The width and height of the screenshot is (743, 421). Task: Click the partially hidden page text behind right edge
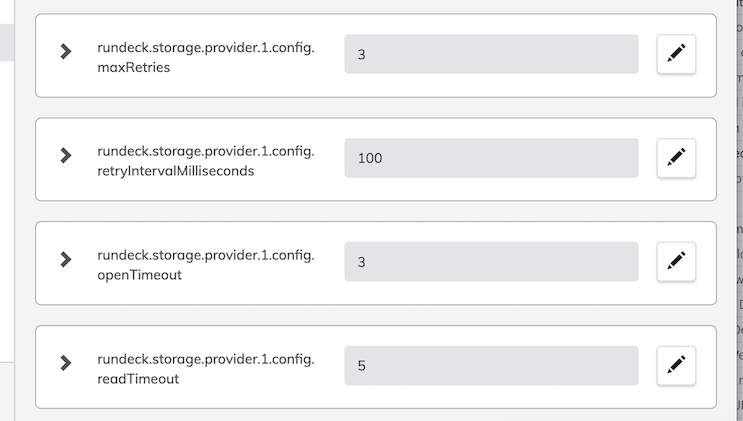tap(739, 210)
